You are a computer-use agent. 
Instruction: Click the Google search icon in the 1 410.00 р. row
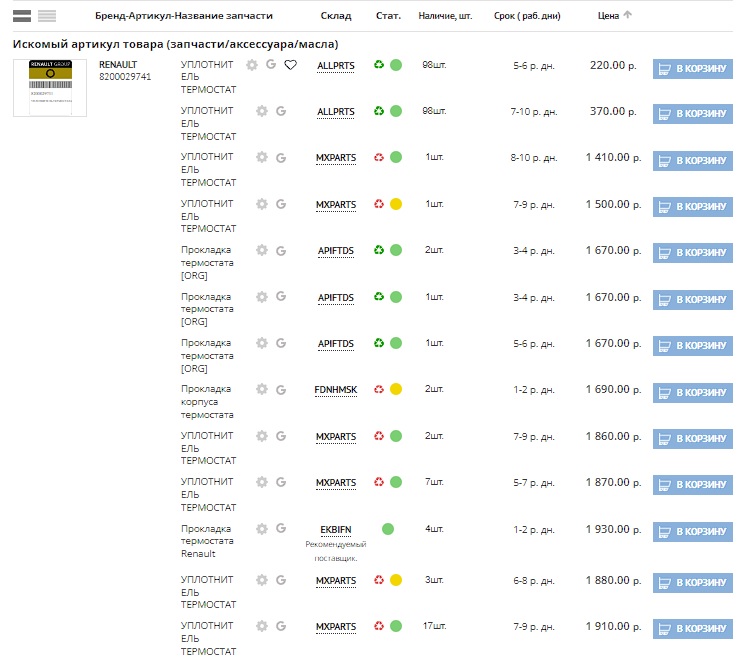point(281,158)
